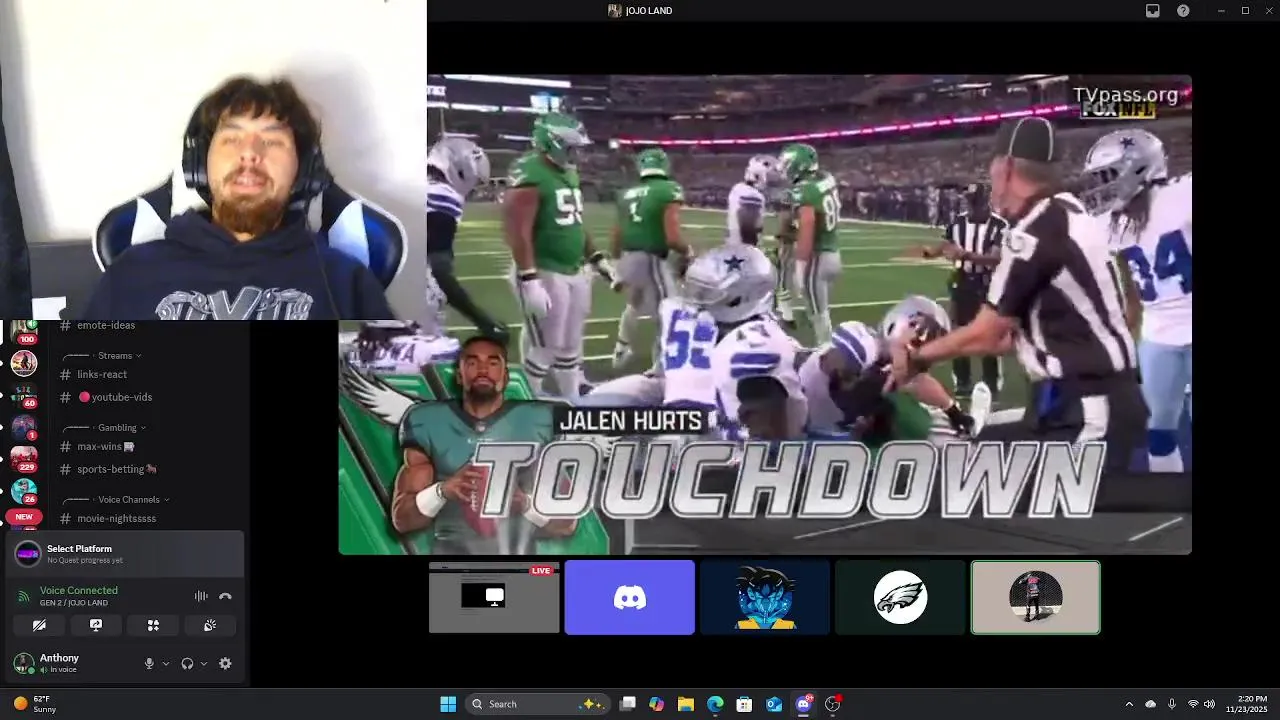Open Anthony's user profile avatar
The width and height of the screenshot is (1280, 720).
coord(23,663)
